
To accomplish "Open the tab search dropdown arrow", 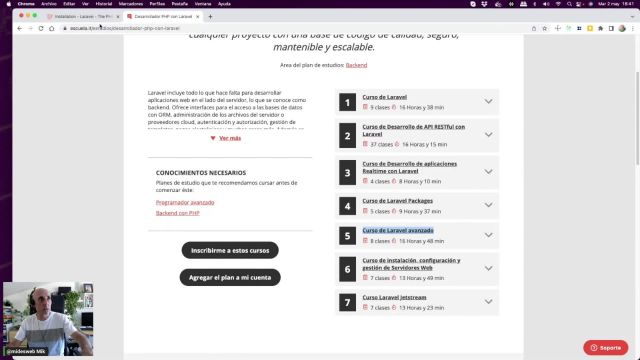I will (x=632, y=16).
